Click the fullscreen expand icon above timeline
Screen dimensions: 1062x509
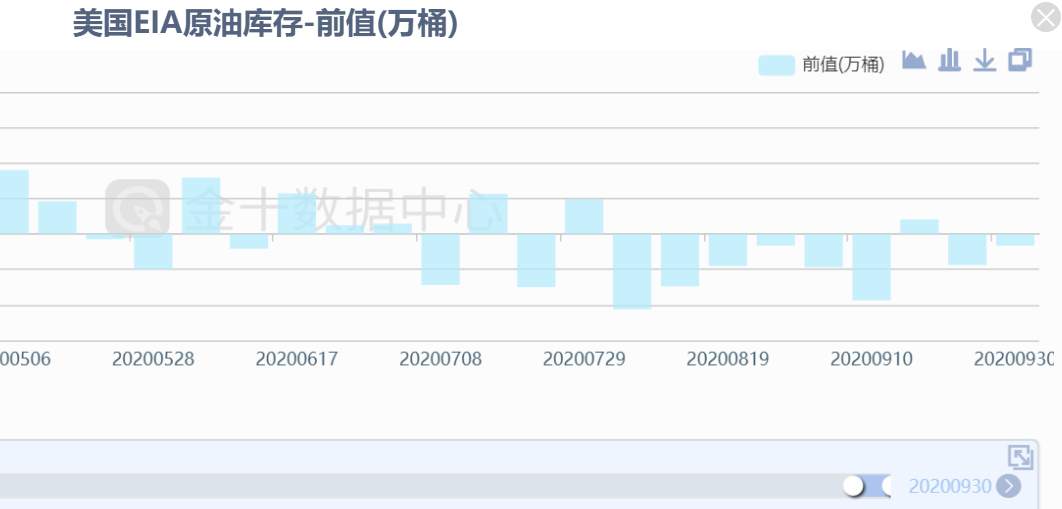1020,458
